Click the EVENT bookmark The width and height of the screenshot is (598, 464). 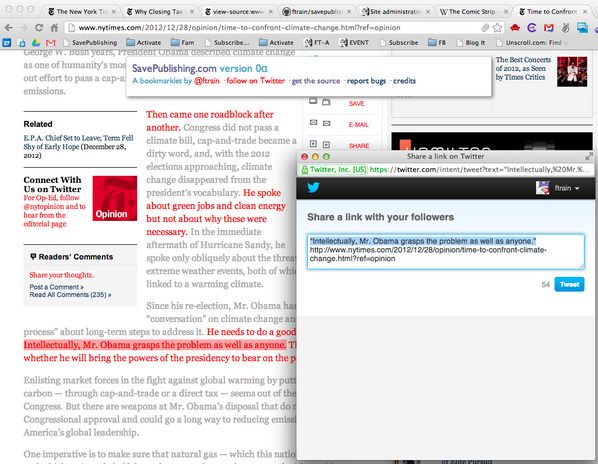click(x=354, y=43)
